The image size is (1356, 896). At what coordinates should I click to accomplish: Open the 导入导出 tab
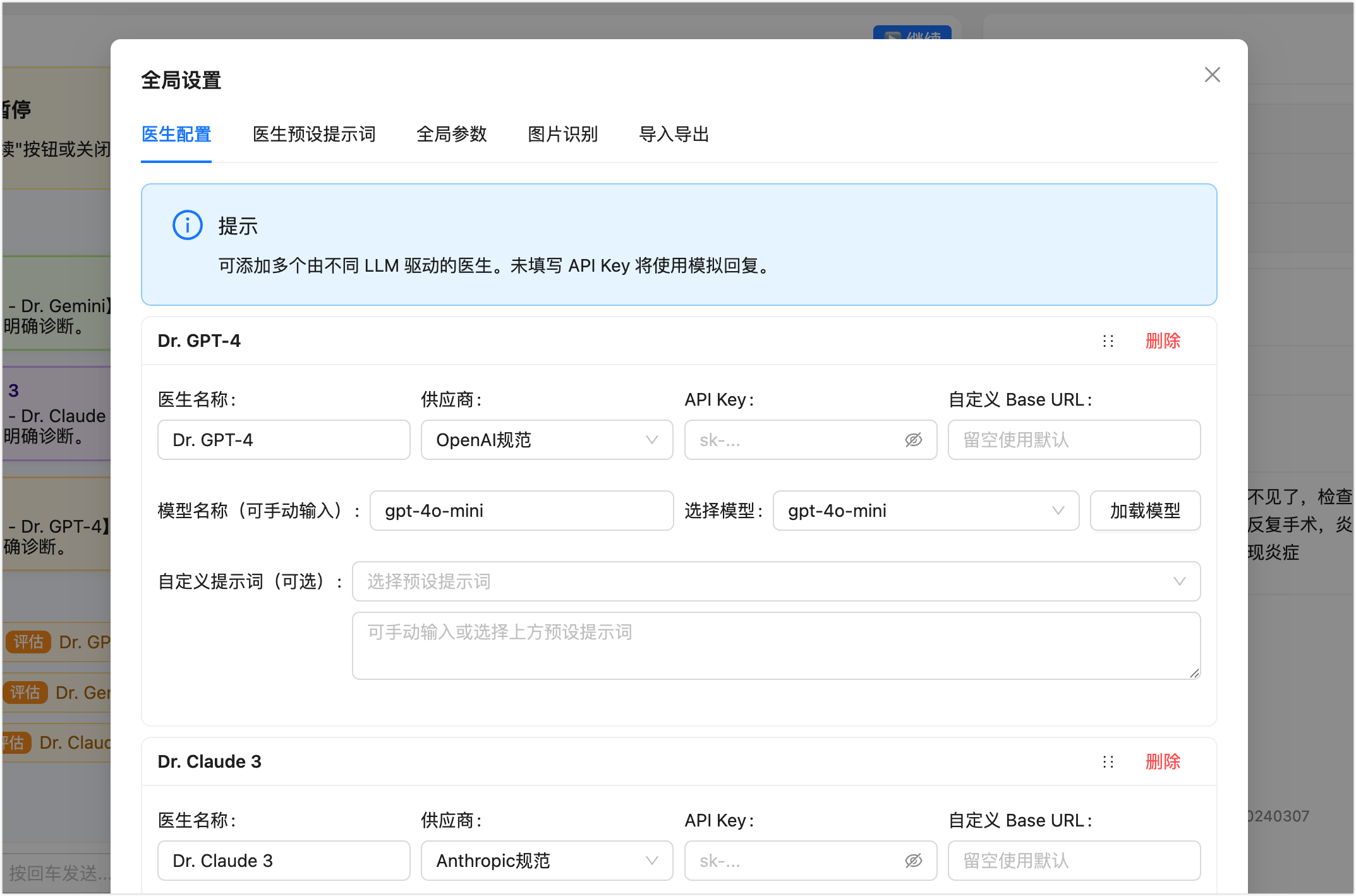(x=674, y=135)
